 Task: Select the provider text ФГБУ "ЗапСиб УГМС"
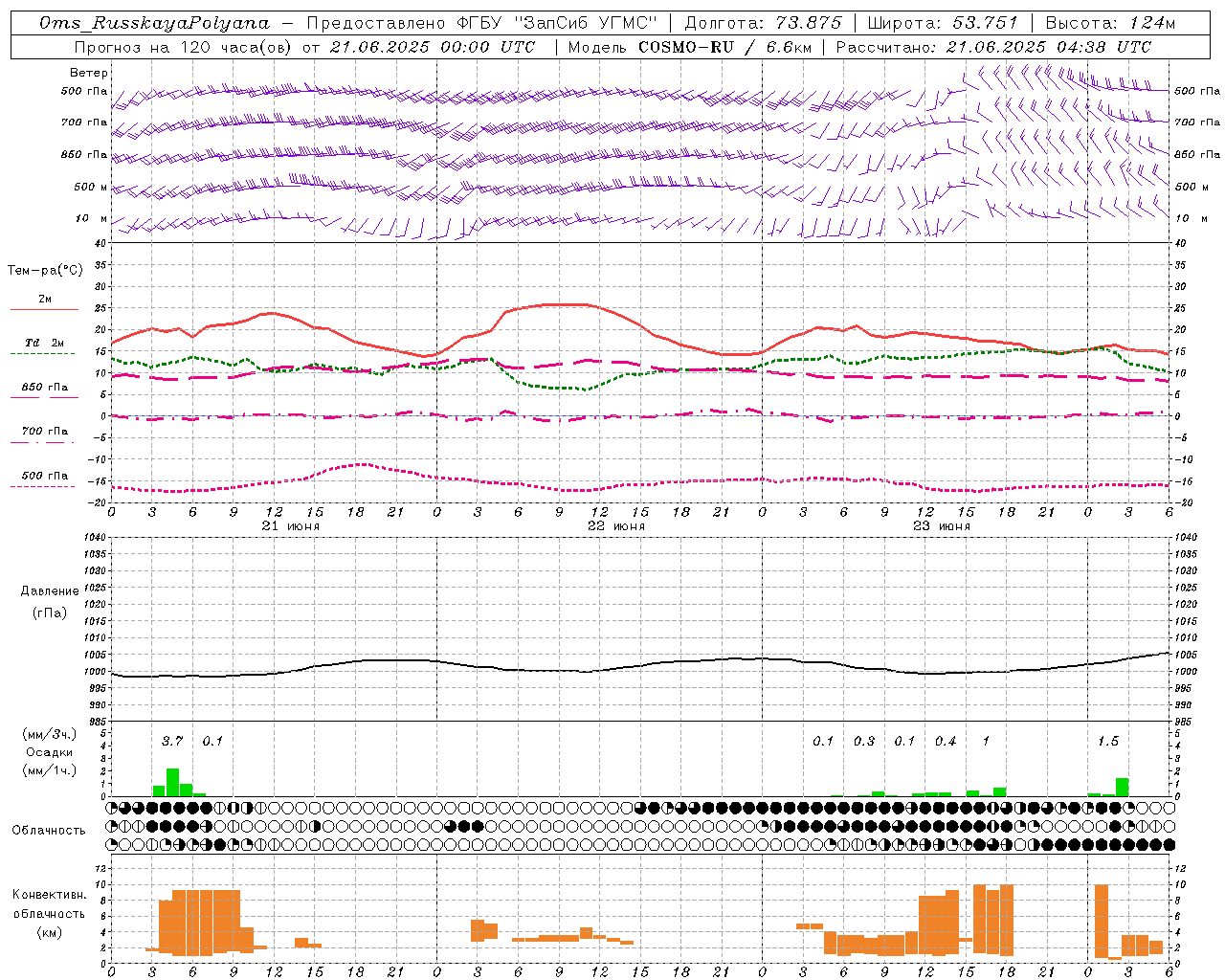558,23
